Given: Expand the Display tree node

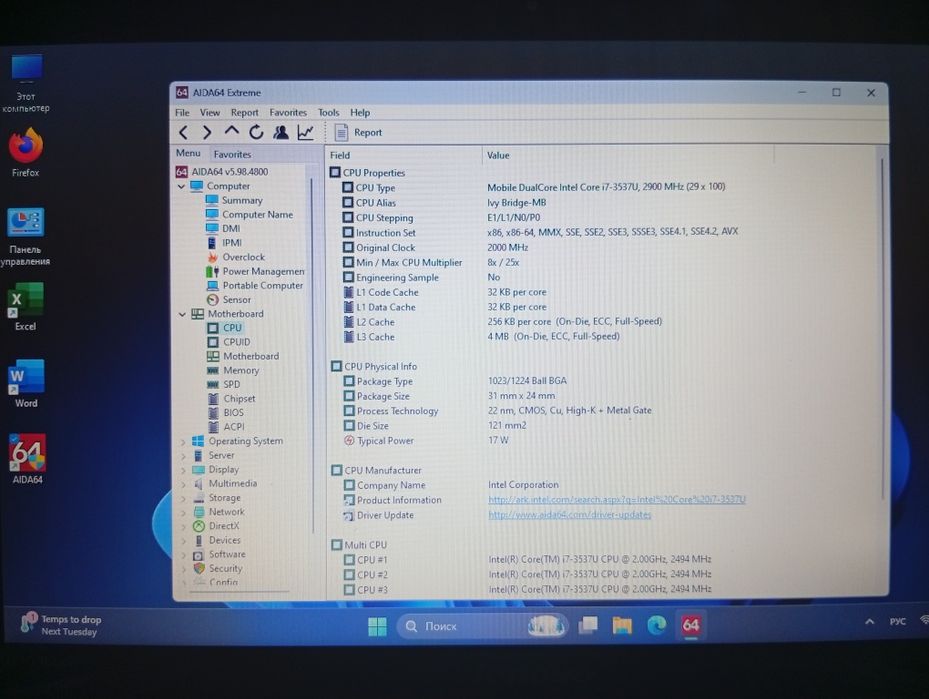Looking at the screenshot, I should (183, 471).
